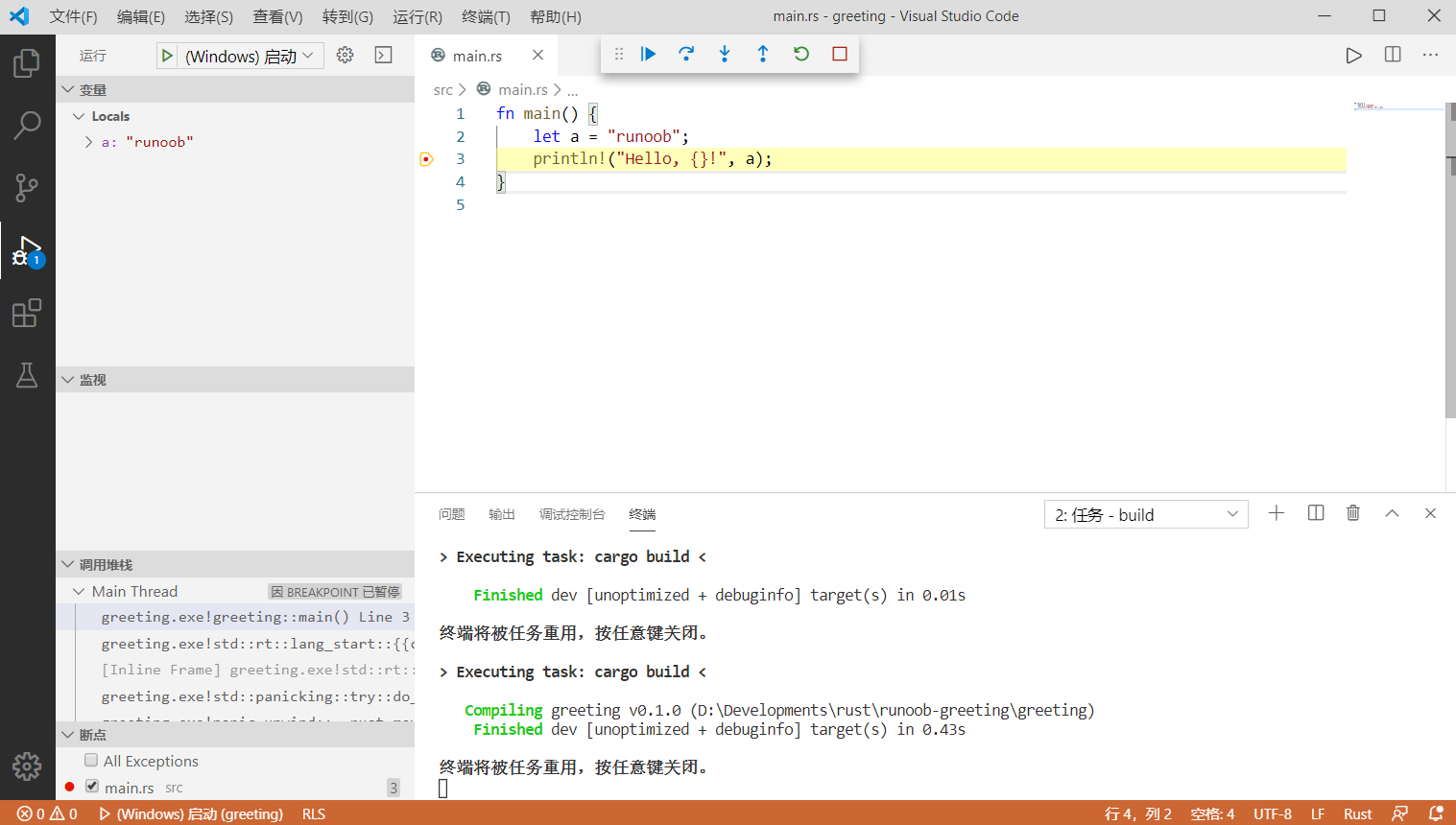Open the terminal selector '2: 任务 - build'
The height and width of the screenshot is (825, 1456).
tap(1145, 515)
